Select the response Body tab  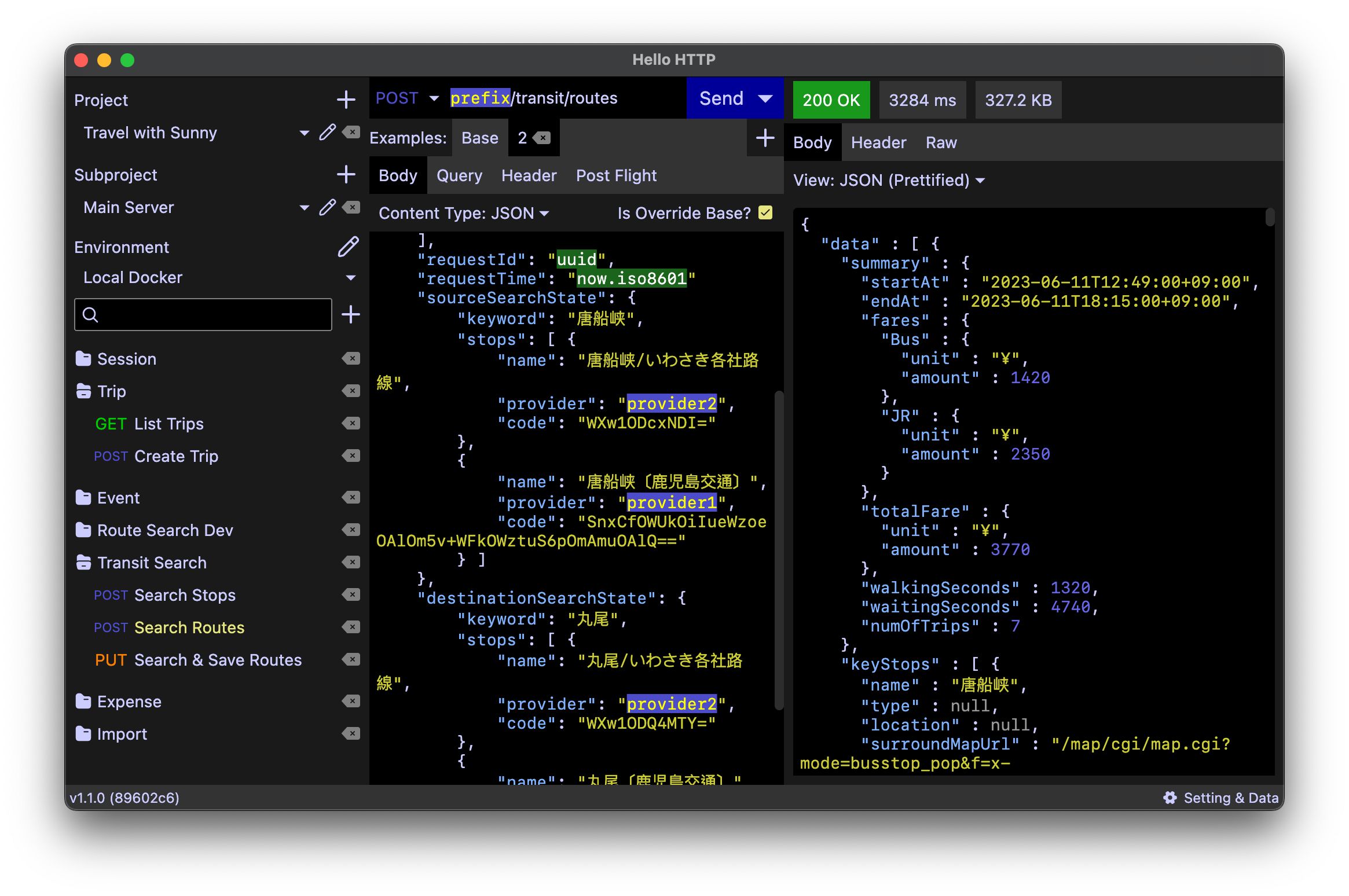point(812,142)
